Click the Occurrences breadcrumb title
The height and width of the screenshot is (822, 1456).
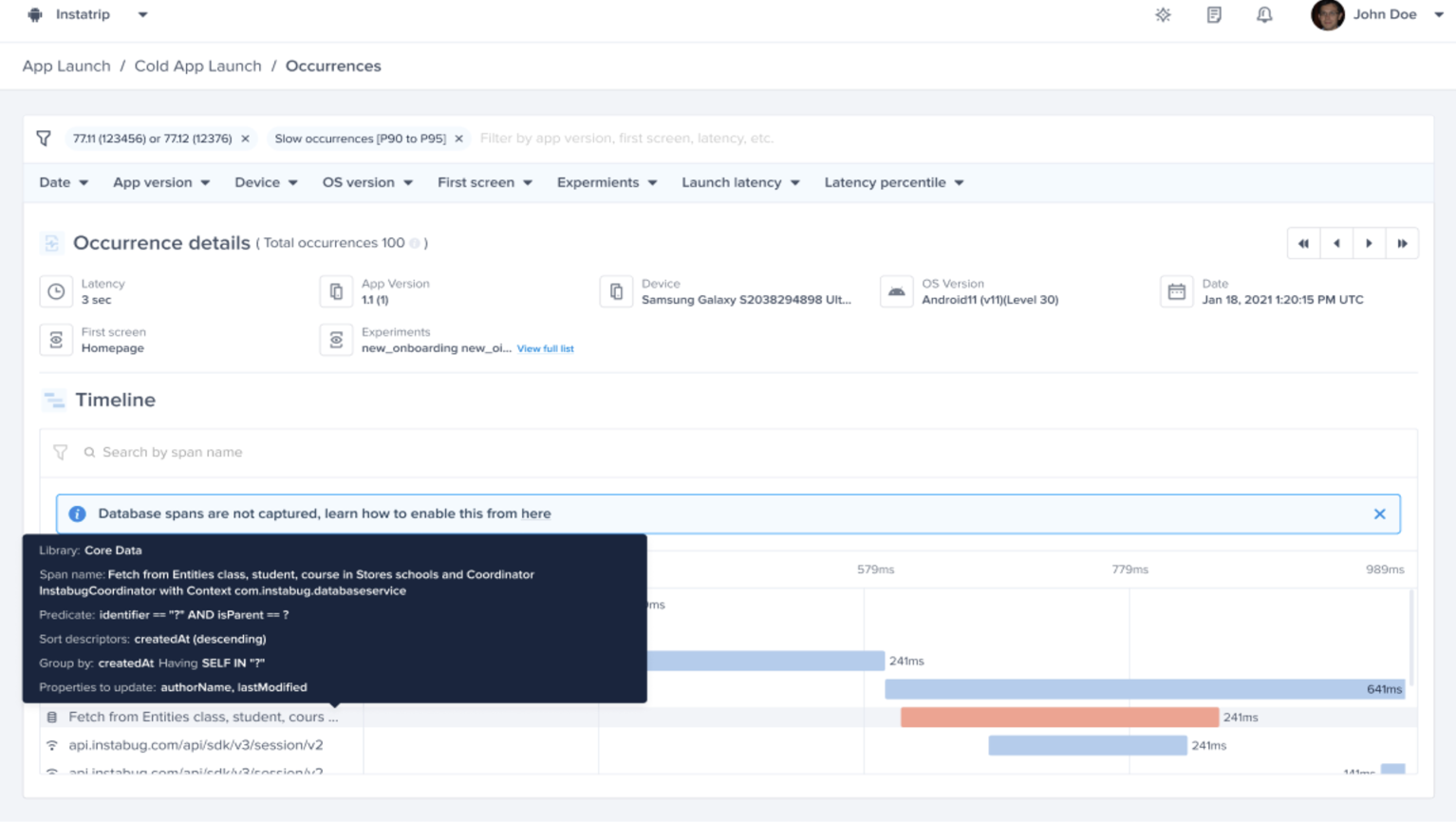(333, 66)
